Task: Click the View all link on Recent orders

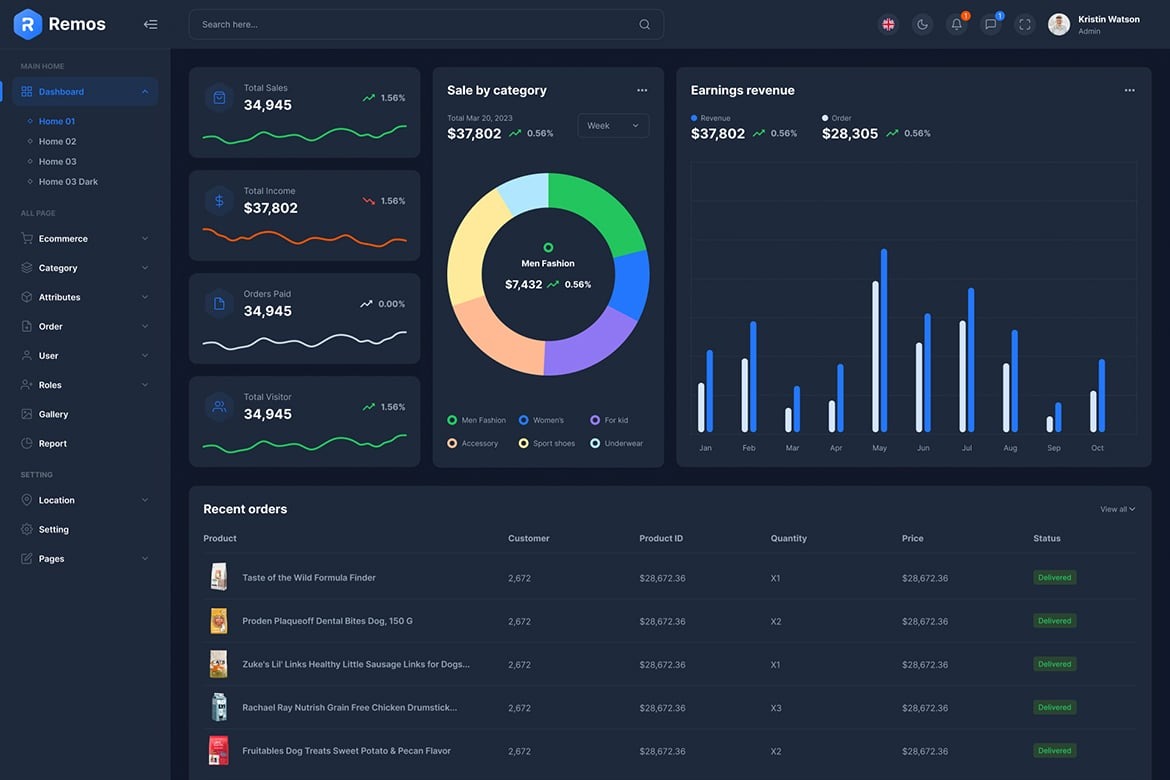Action: pyautogui.click(x=1117, y=508)
